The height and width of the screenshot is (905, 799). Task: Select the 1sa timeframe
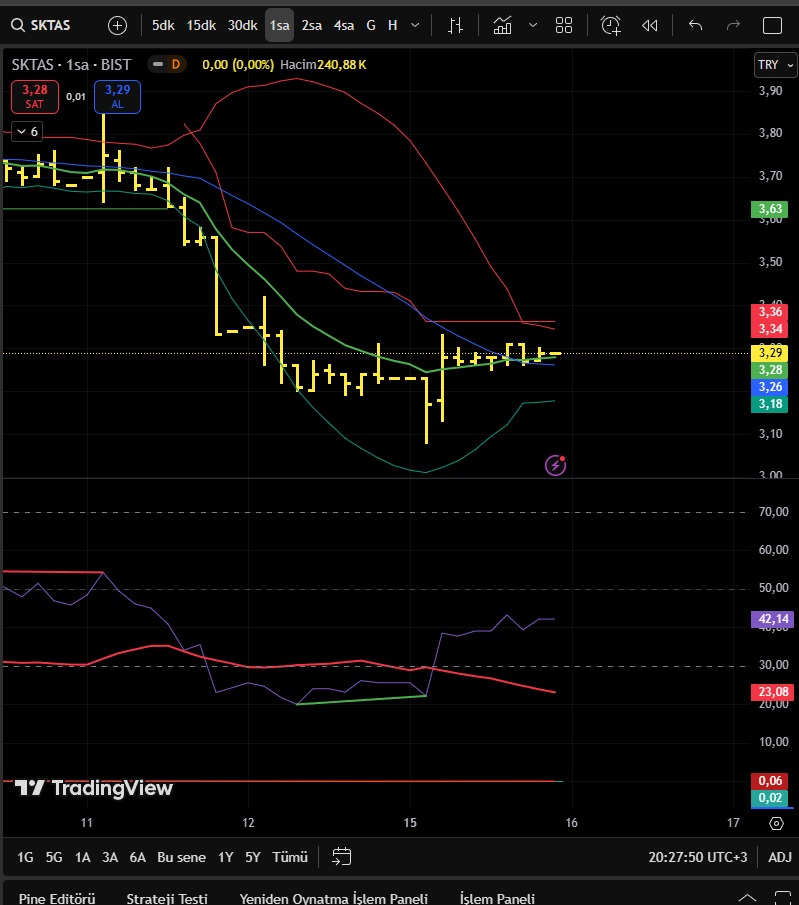click(x=279, y=25)
